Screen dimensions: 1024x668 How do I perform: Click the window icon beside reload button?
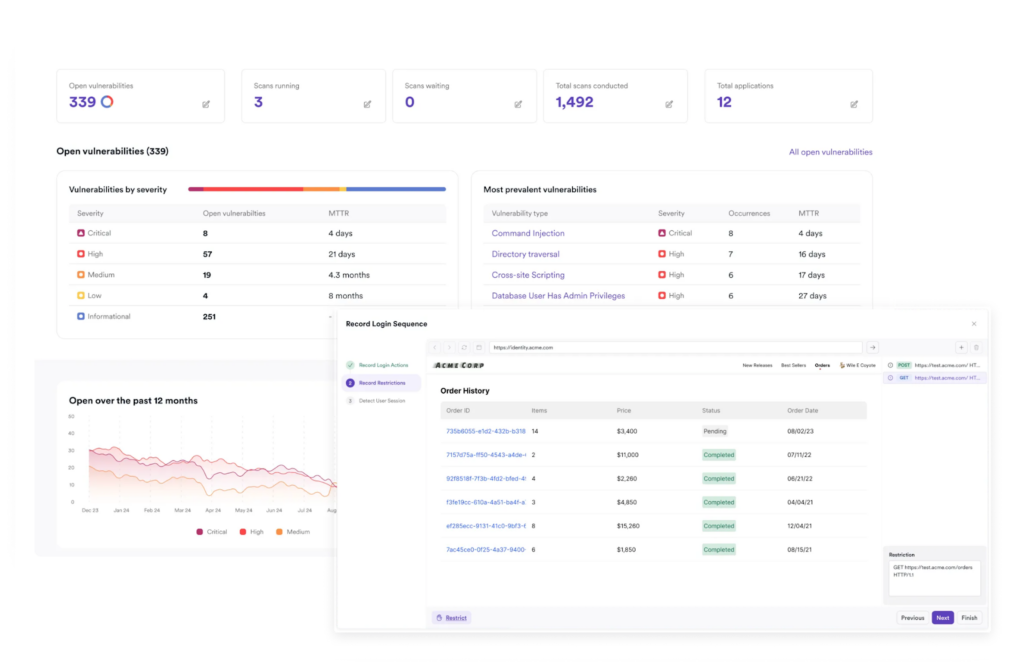[x=479, y=347]
